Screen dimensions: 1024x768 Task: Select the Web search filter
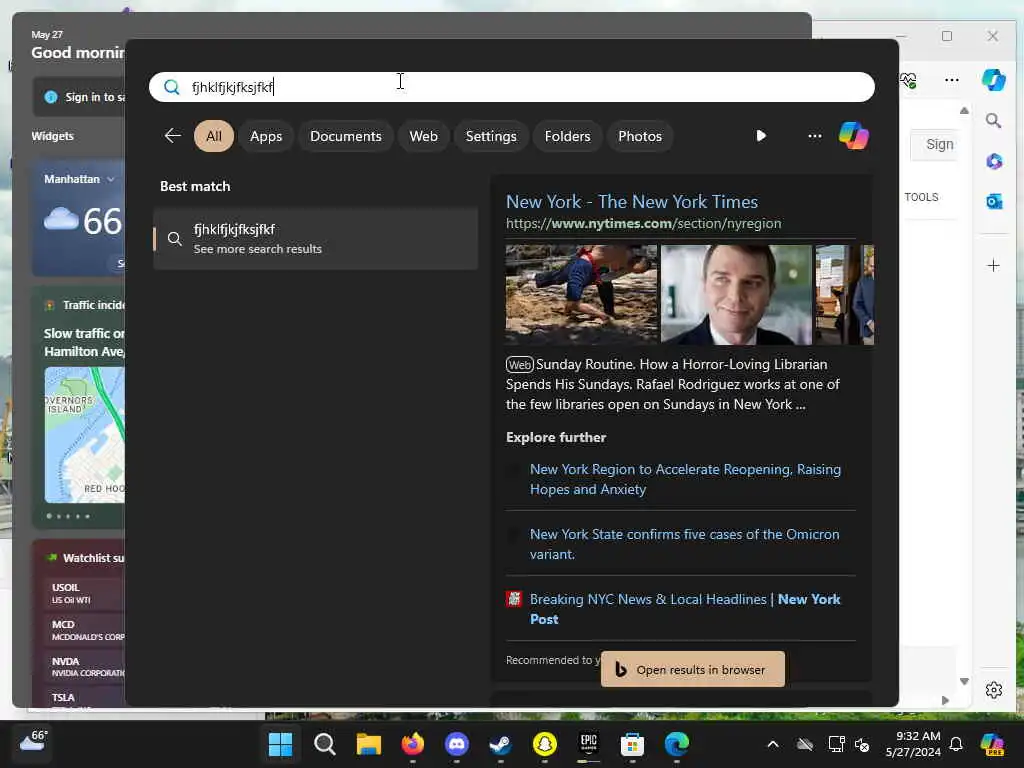(x=423, y=136)
